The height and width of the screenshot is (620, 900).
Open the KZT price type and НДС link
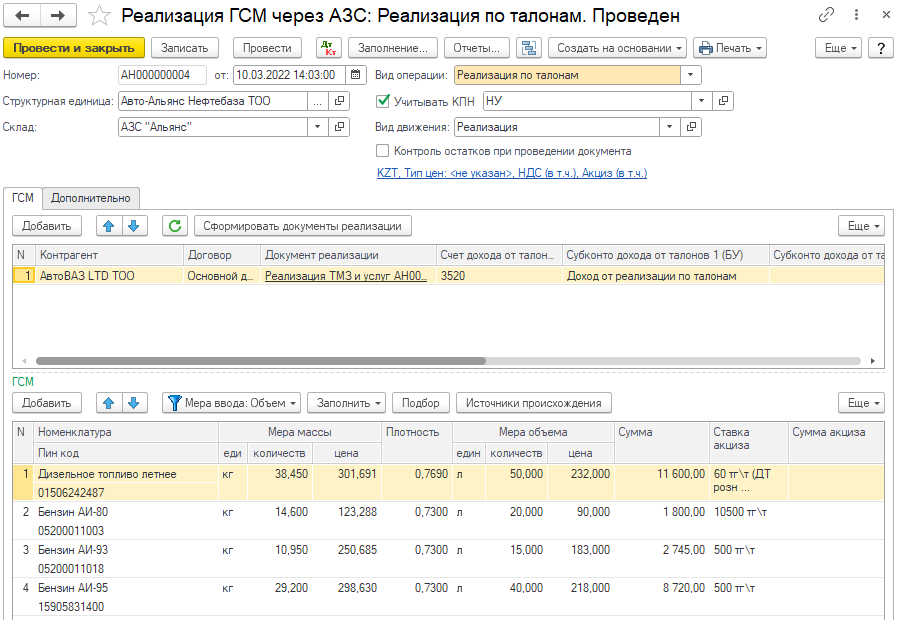(511, 173)
